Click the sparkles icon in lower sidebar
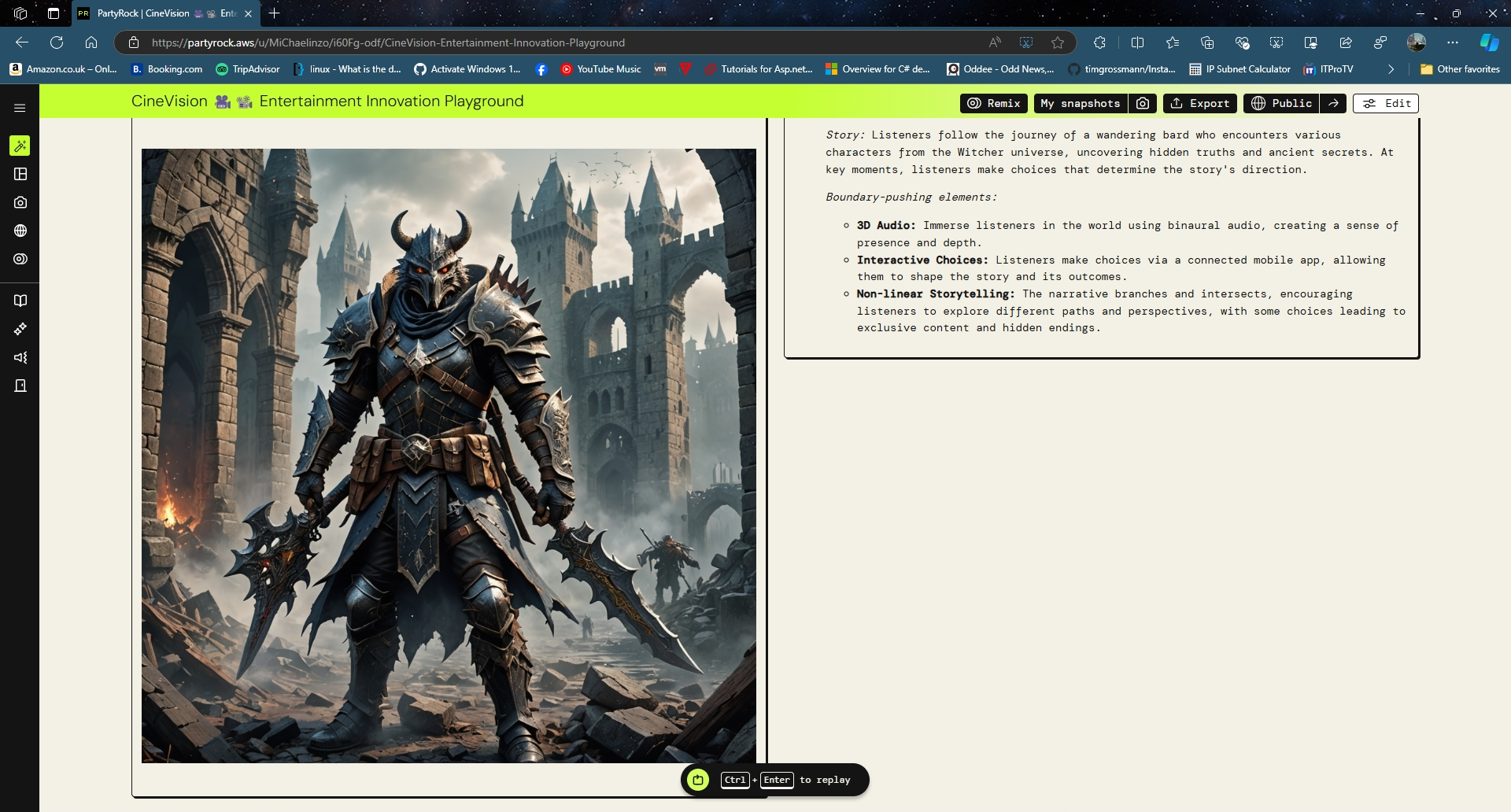Screen dimensions: 1511x812 (20, 329)
